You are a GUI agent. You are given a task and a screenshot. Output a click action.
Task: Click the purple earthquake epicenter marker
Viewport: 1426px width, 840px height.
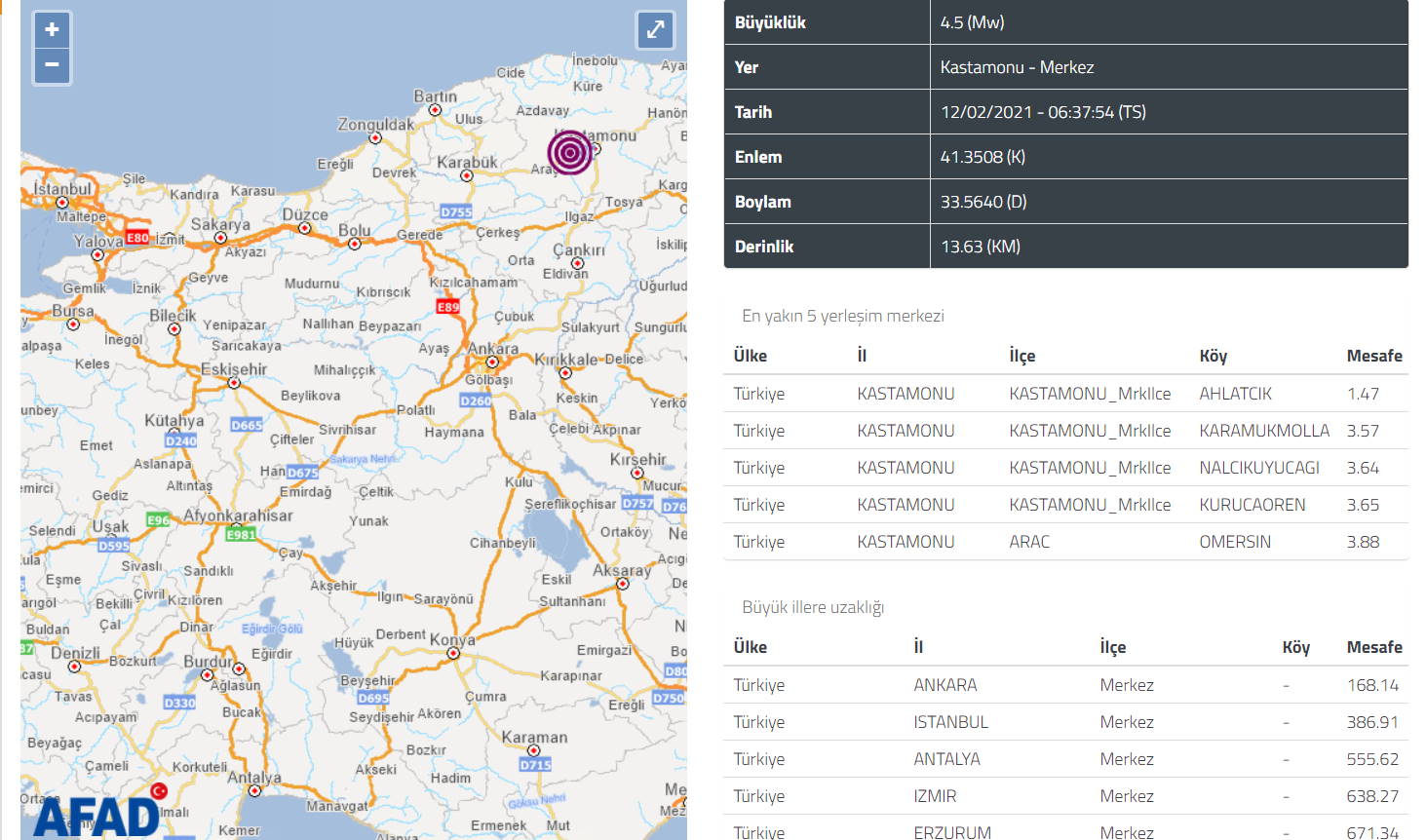570,153
